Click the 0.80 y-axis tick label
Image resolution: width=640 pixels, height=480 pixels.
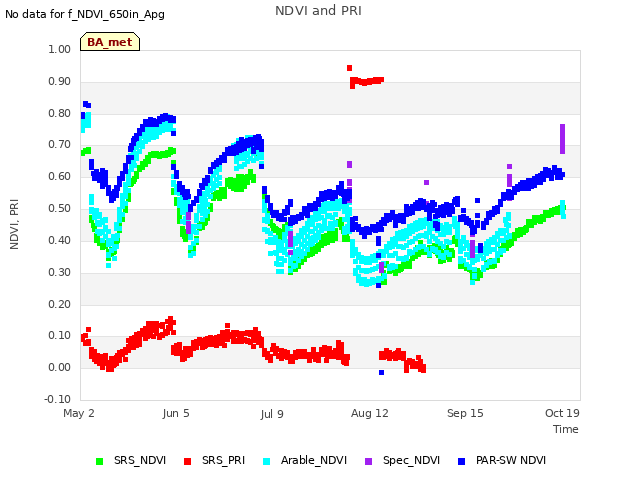[x=60, y=113]
